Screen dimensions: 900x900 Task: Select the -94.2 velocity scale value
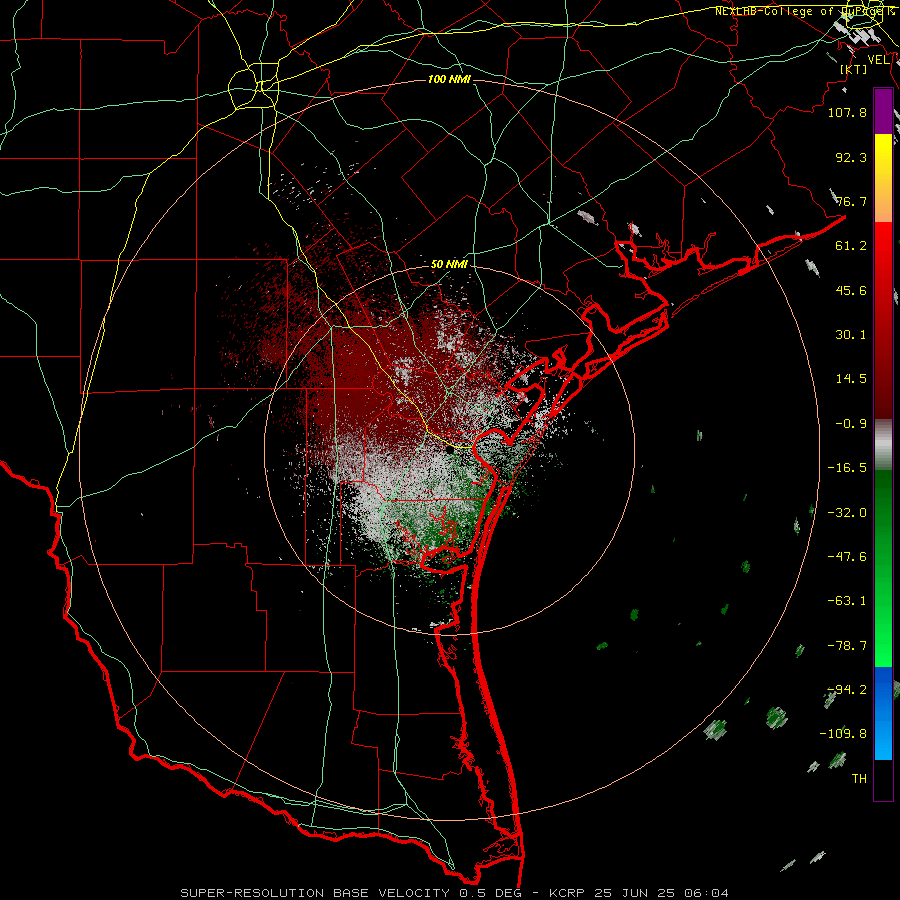tap(847, 690)
